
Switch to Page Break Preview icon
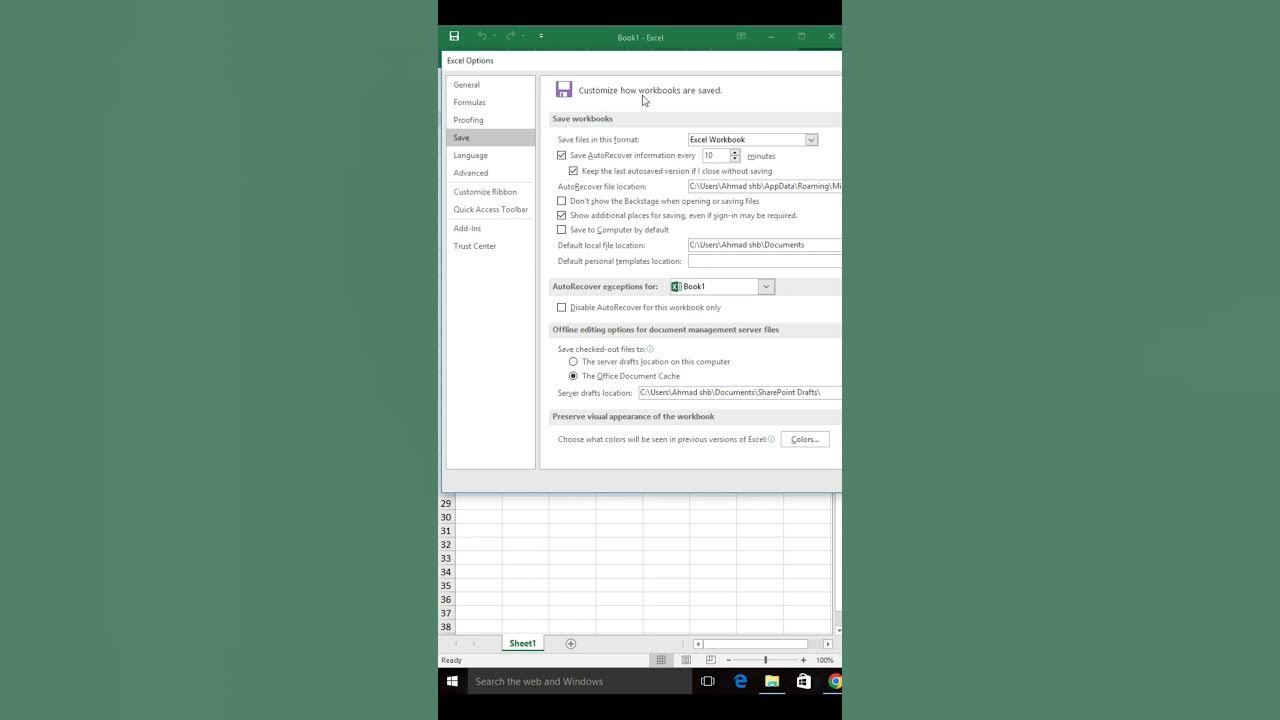pos(710,660)
